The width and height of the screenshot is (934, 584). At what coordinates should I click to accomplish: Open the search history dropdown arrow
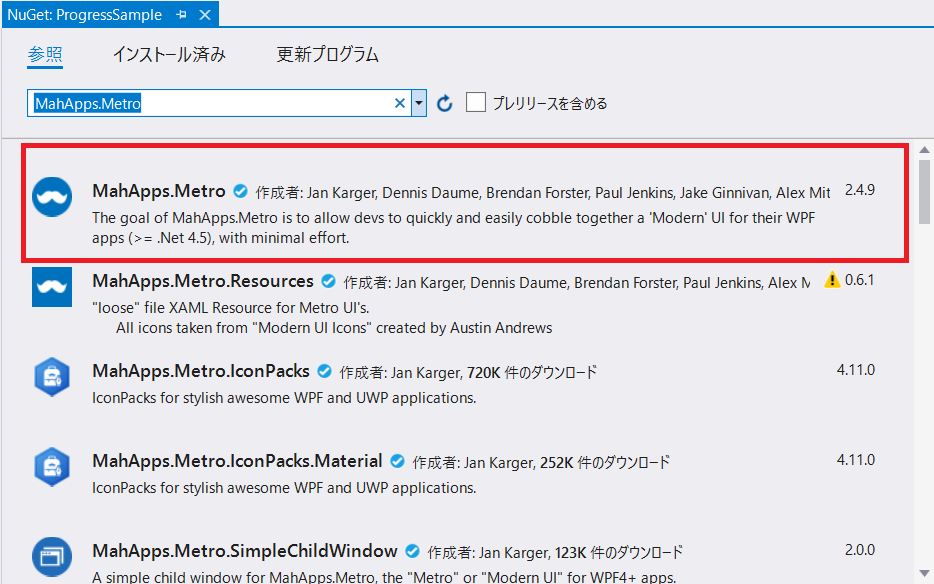[x=419, y=104]
